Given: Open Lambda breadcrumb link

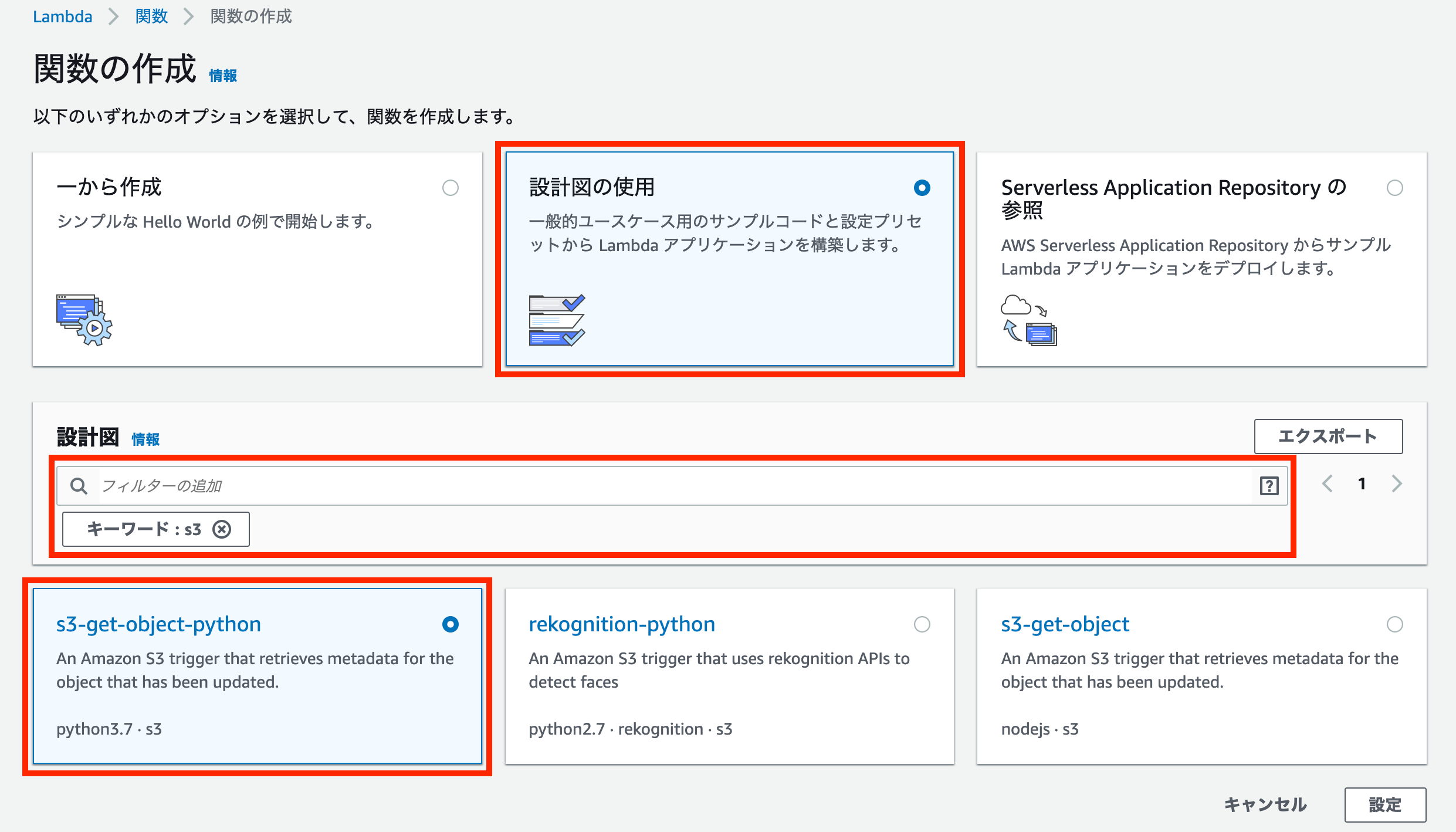Looking at the screenshot, I should click(62, 16).
